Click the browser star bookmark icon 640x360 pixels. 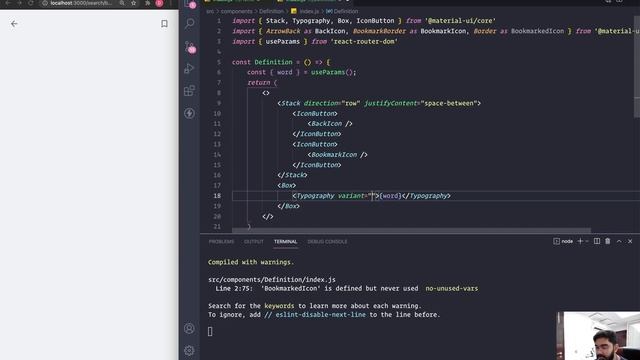coord(133,3)
